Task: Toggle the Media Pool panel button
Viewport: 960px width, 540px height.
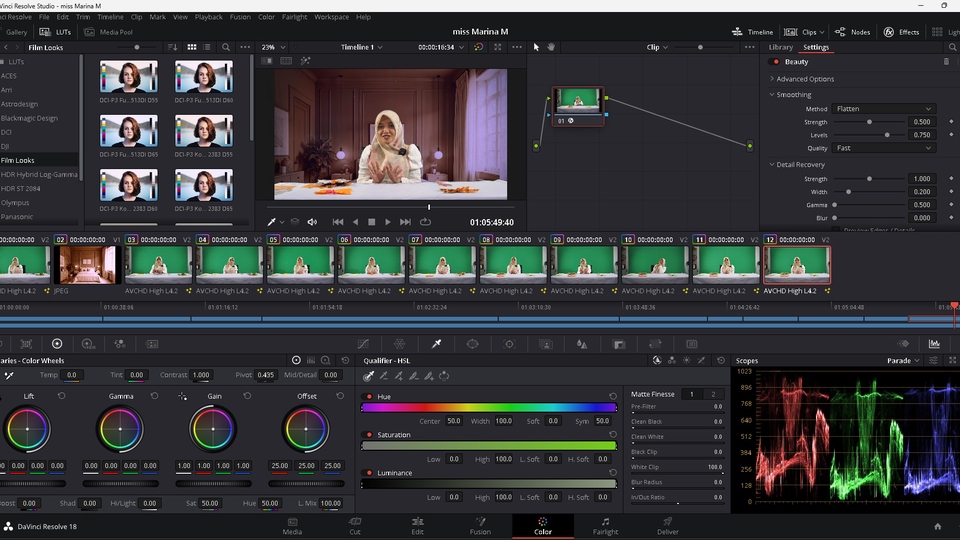Action: (108, 32)
